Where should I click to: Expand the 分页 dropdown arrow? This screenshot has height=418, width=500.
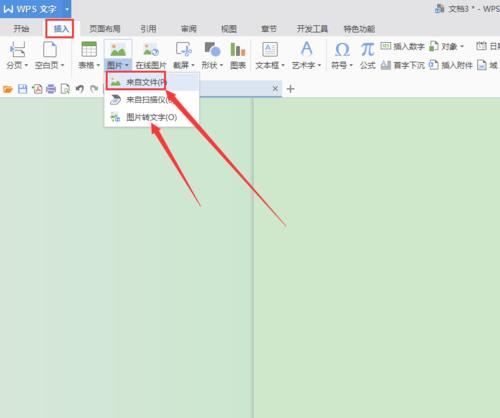pos(26,65)
